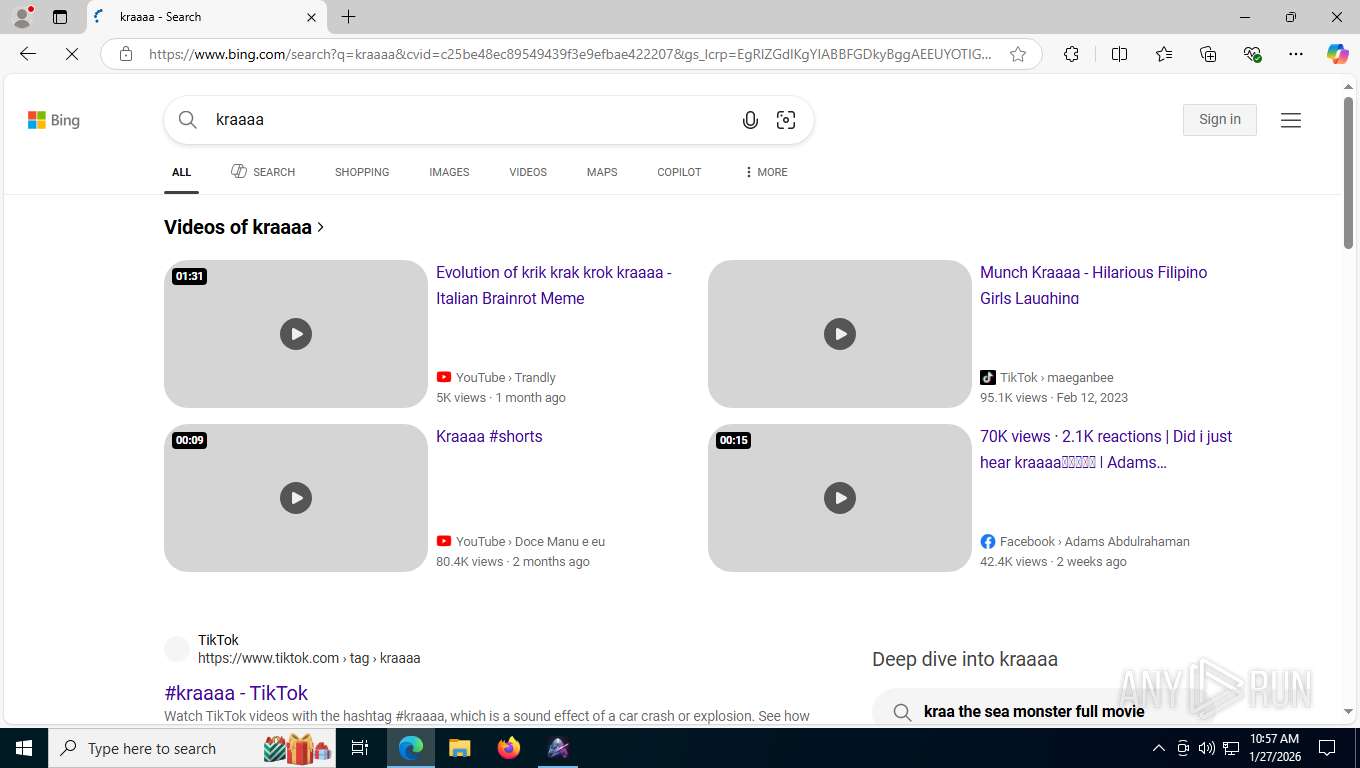Open the Bing hamburger menu
Image resolution: width=1360 pixels, height=768 pixels.
coord(1291,120)
